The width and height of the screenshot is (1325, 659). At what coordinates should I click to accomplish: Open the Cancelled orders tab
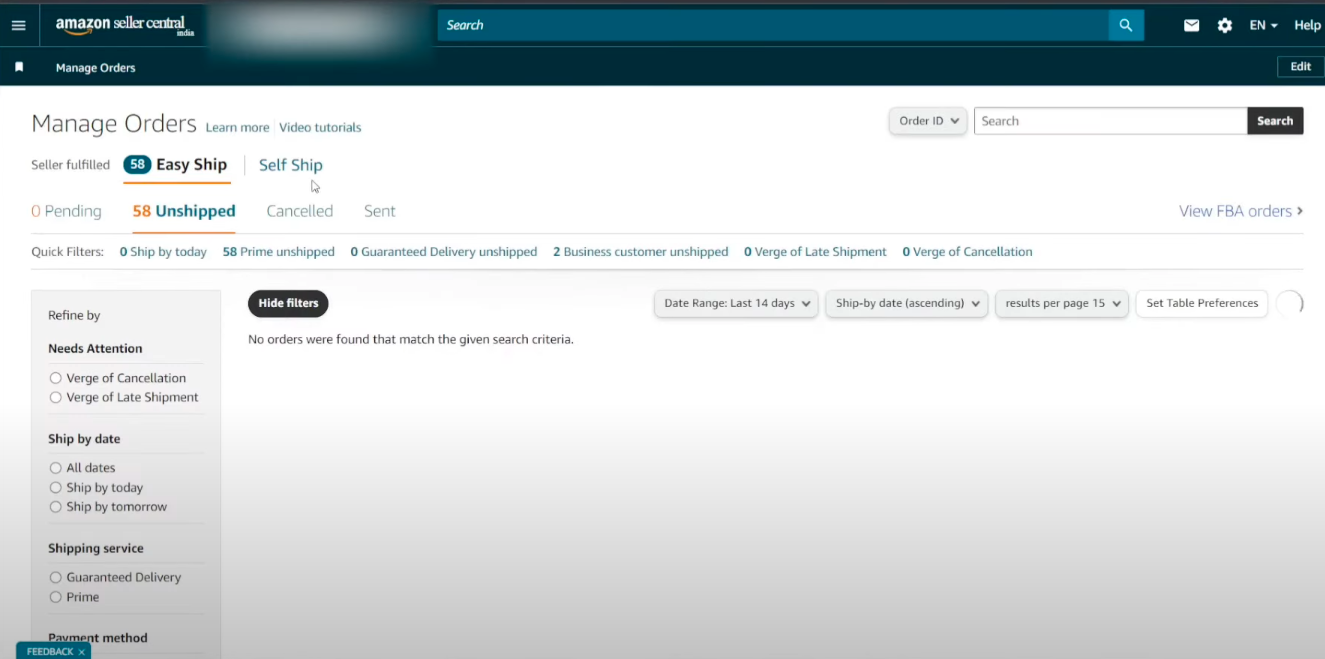pos(299,211)
